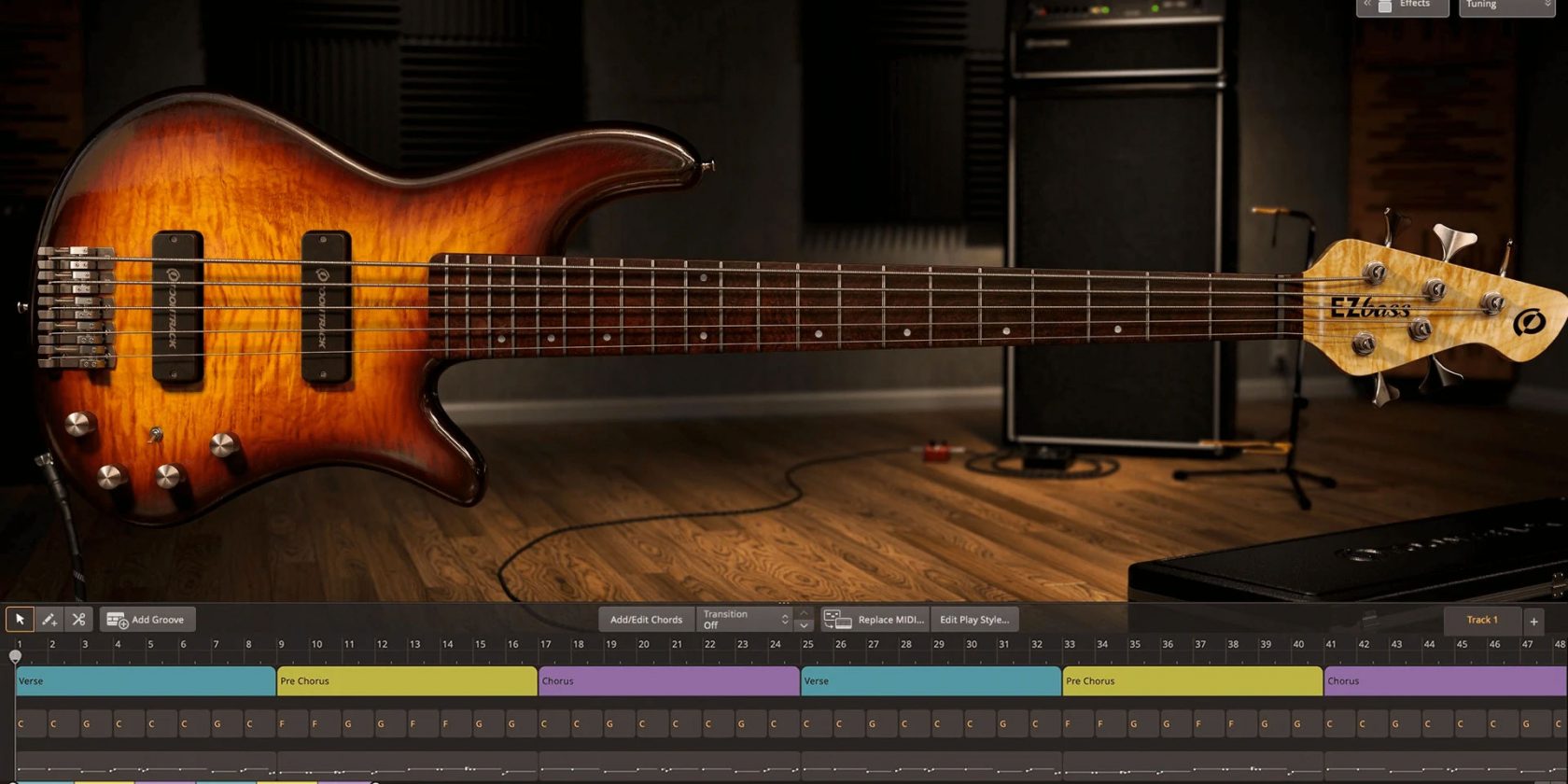Click the down arrow beside Transition
The image size is (1568, 784).
[x=804, y=625]
